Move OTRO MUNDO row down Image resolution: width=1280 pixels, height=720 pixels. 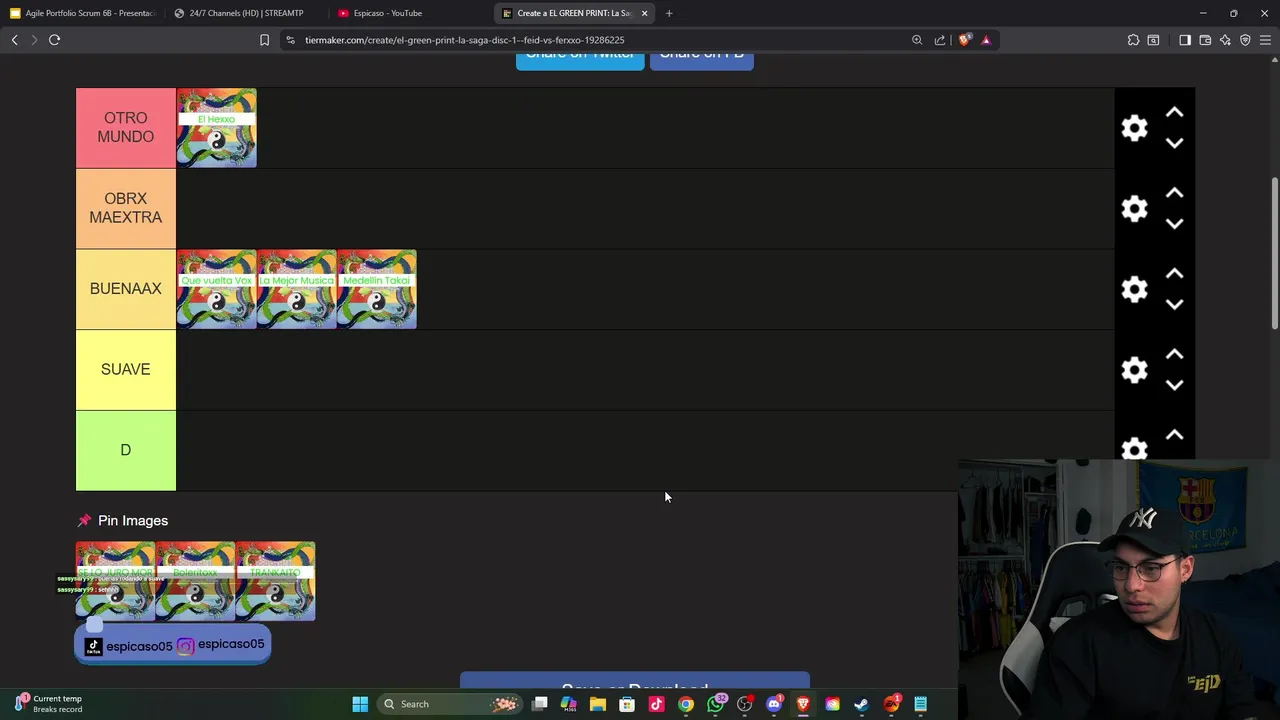point(1174,143)
